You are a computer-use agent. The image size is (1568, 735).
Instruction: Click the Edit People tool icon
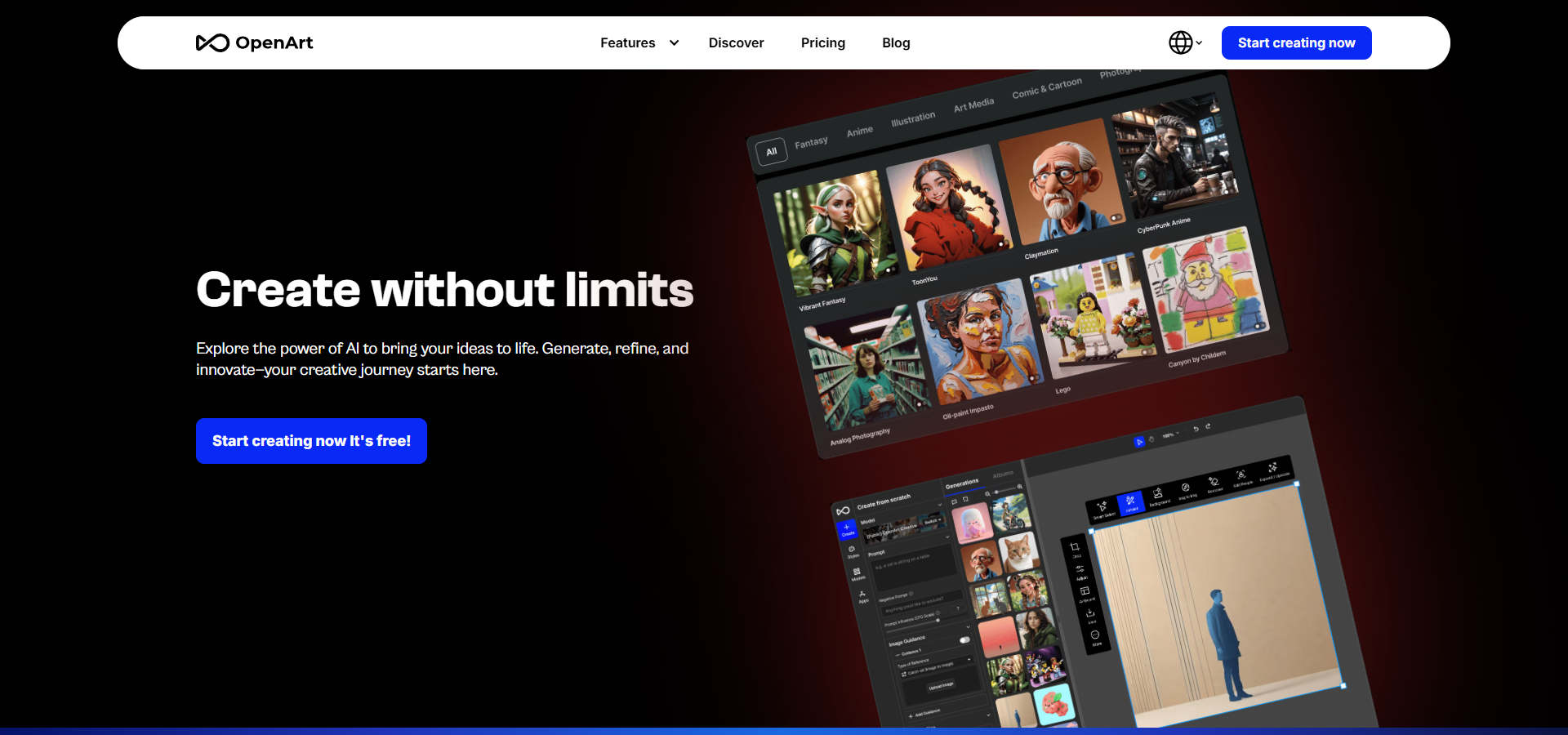[1241, 476]
